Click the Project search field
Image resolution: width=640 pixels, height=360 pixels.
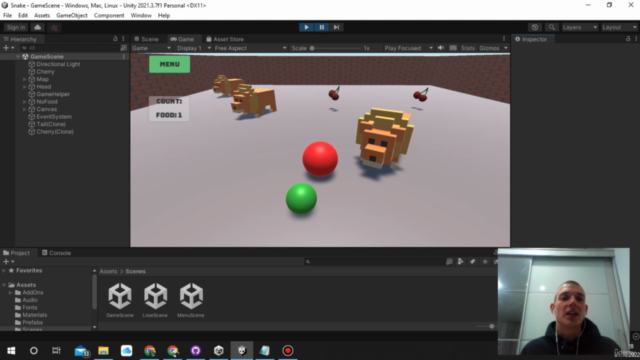click(x=374, y=262)
